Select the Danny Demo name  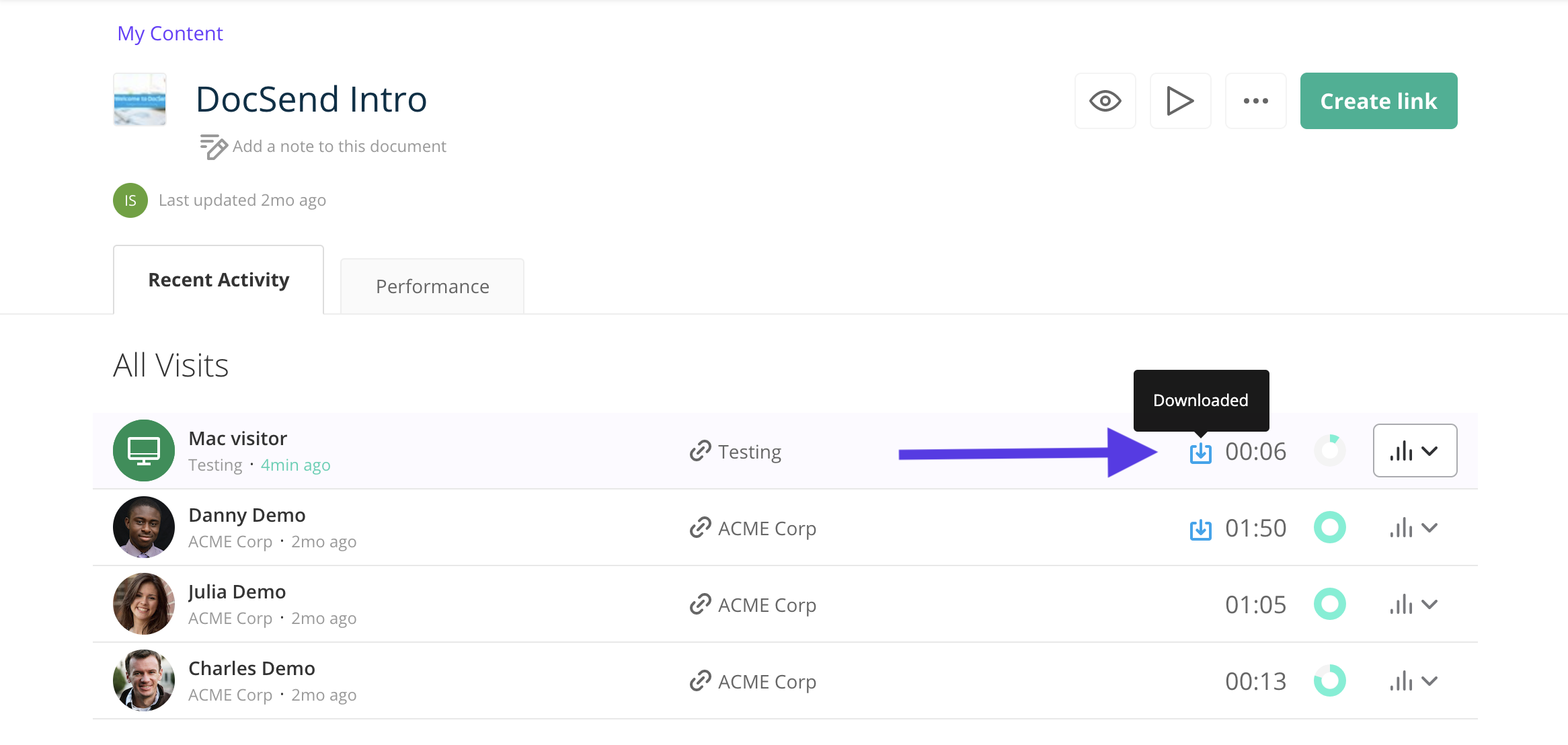247,515
